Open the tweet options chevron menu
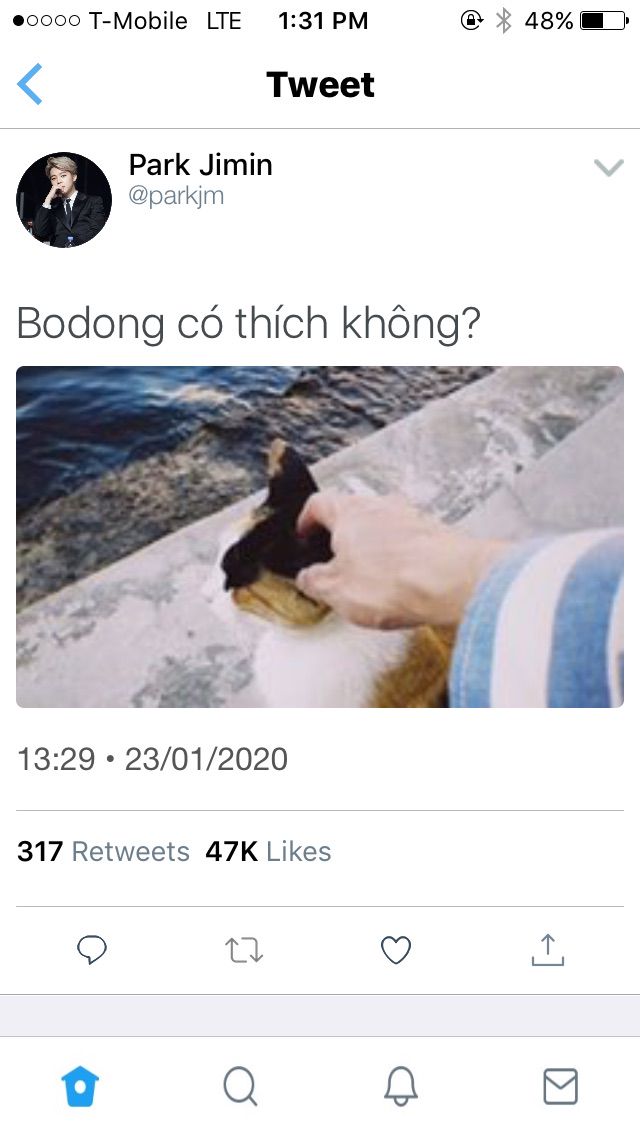640x1136 pixels. 608,168
